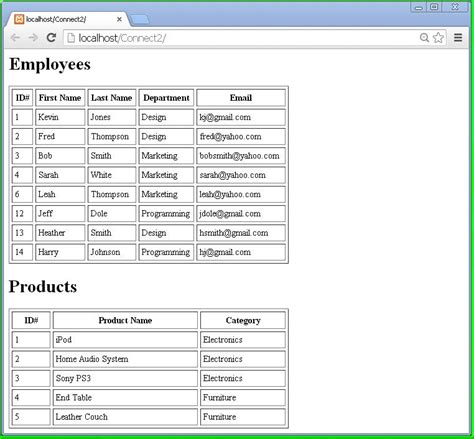Screen dimensions: 474x439
Task: Click the Sony PS3 product cell
Action: pyautogui.click(x=125, y=378)
